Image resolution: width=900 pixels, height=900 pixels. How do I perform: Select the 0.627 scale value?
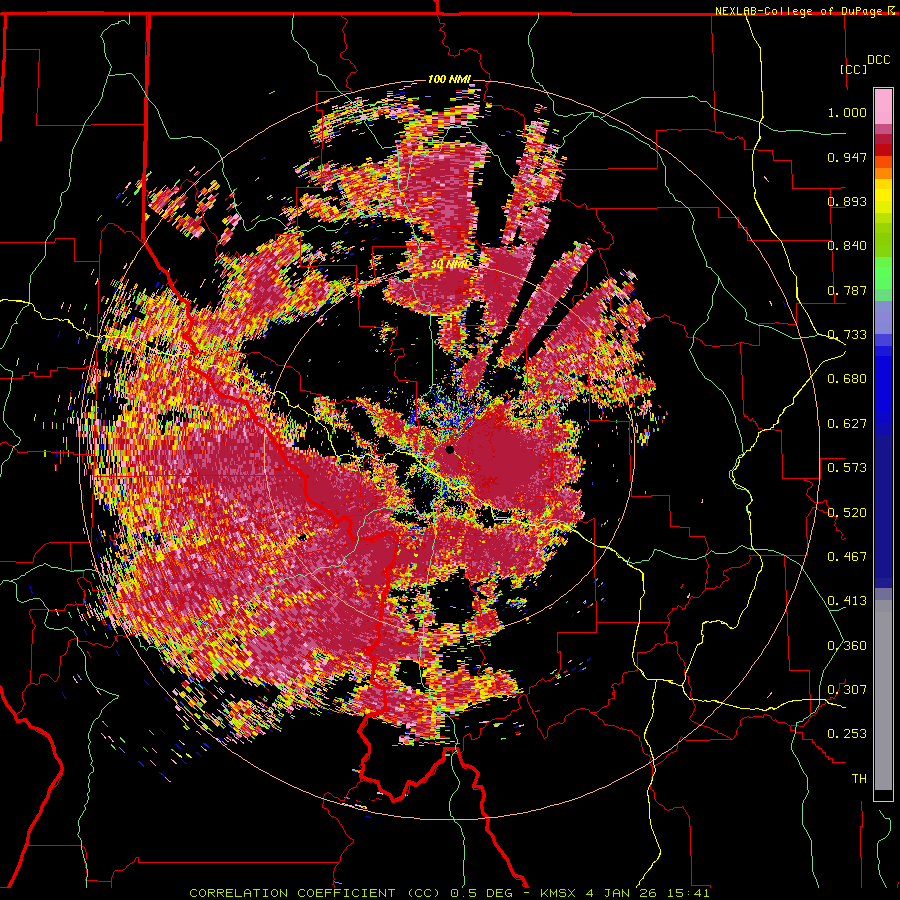point(847,424)
